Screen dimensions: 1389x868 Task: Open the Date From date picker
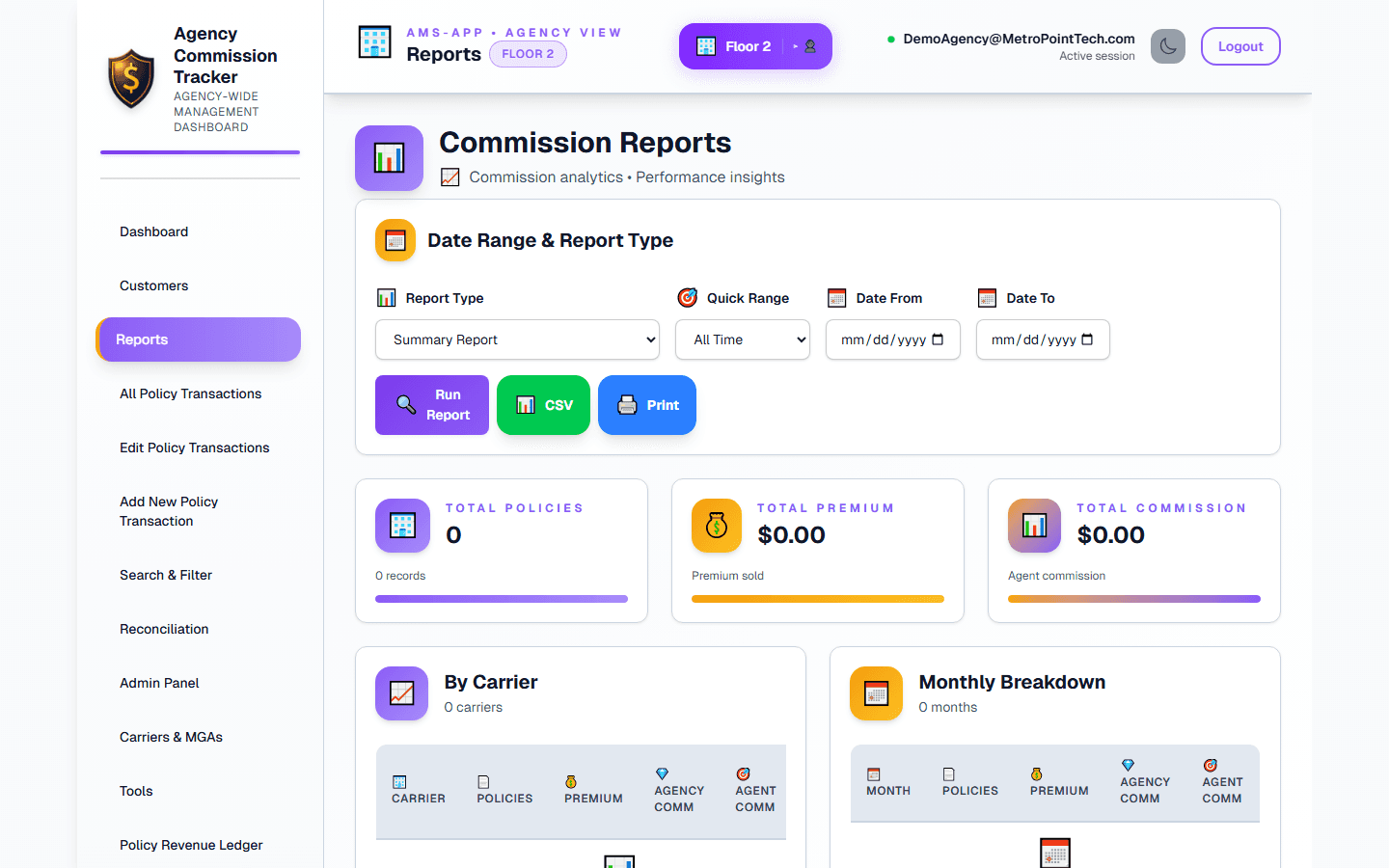click(x=892, y=339)
